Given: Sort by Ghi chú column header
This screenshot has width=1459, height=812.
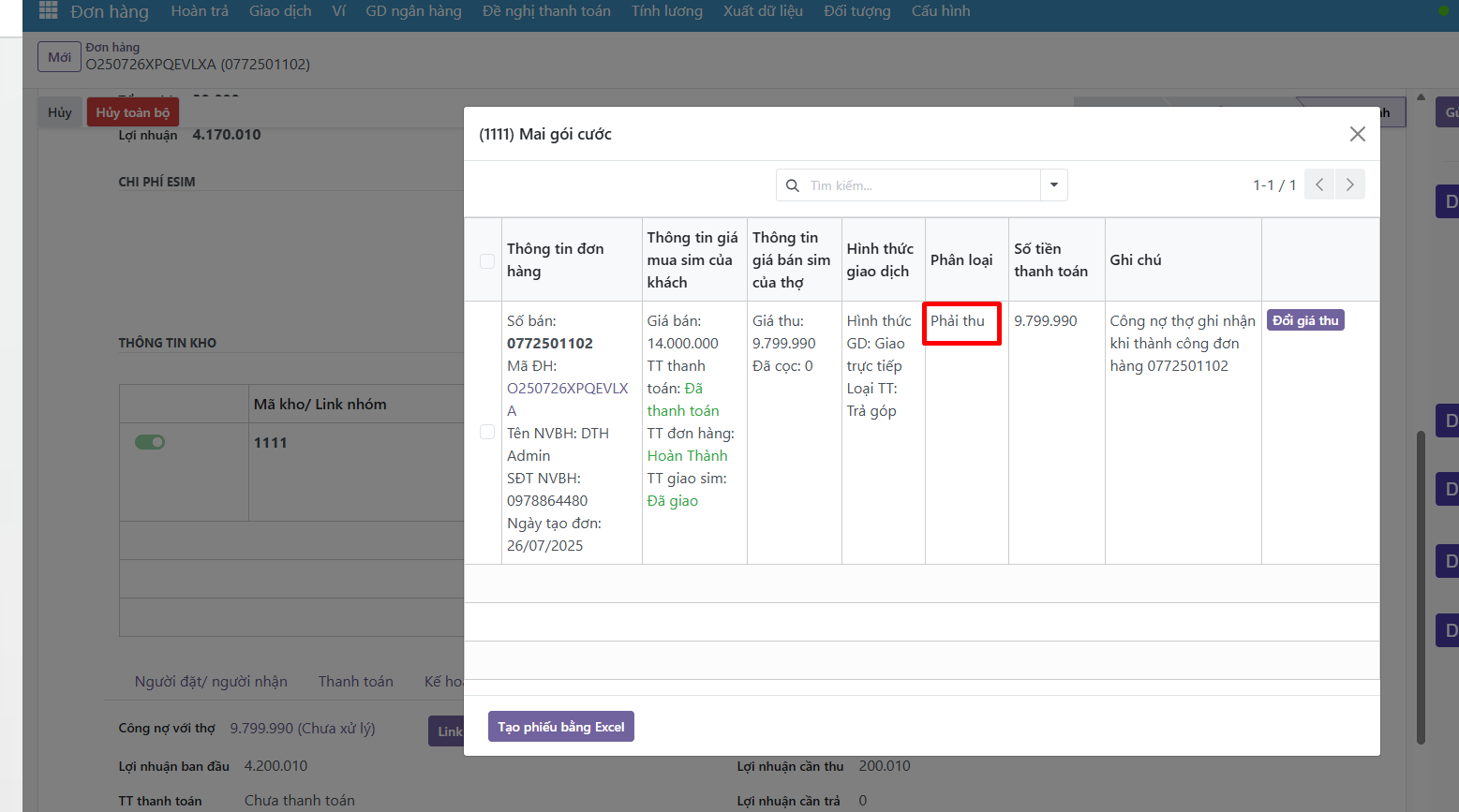Looking at the screenshot, I should [1183, 259].
